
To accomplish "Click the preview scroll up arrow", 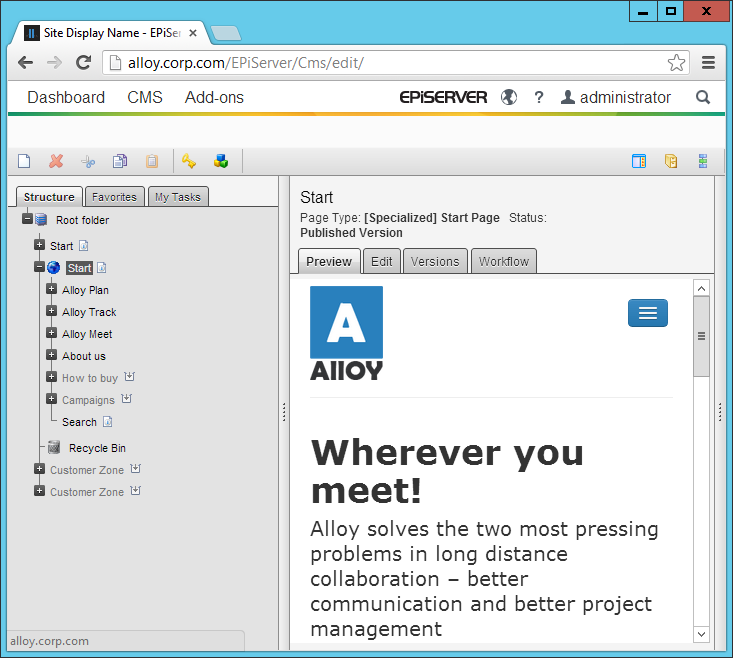I will tap(701, 288).
